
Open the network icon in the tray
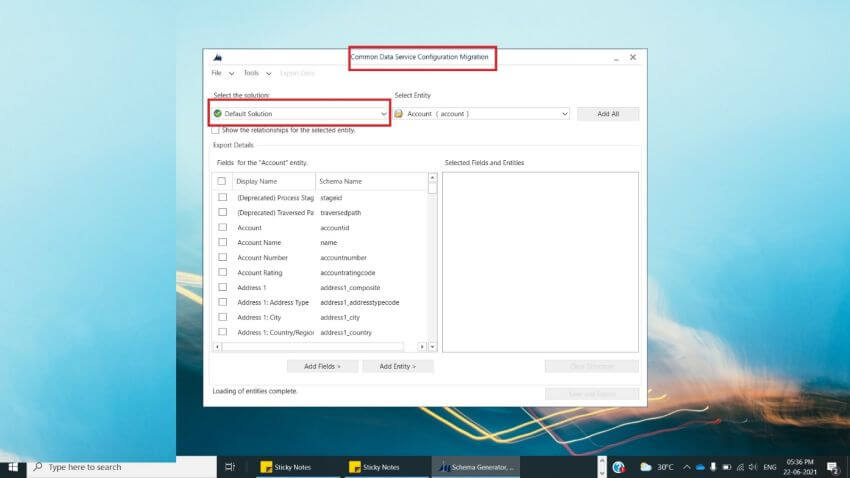[x=740, y=467]
